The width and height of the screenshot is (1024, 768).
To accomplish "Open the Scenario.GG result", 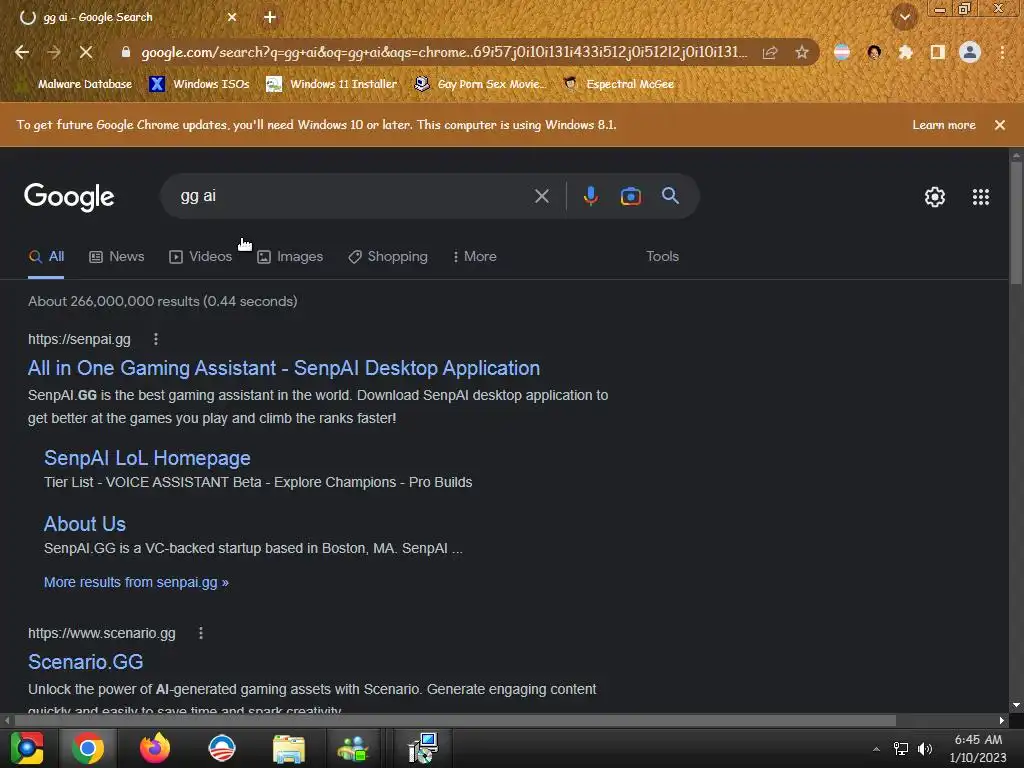I will click(x=86, y=662).
